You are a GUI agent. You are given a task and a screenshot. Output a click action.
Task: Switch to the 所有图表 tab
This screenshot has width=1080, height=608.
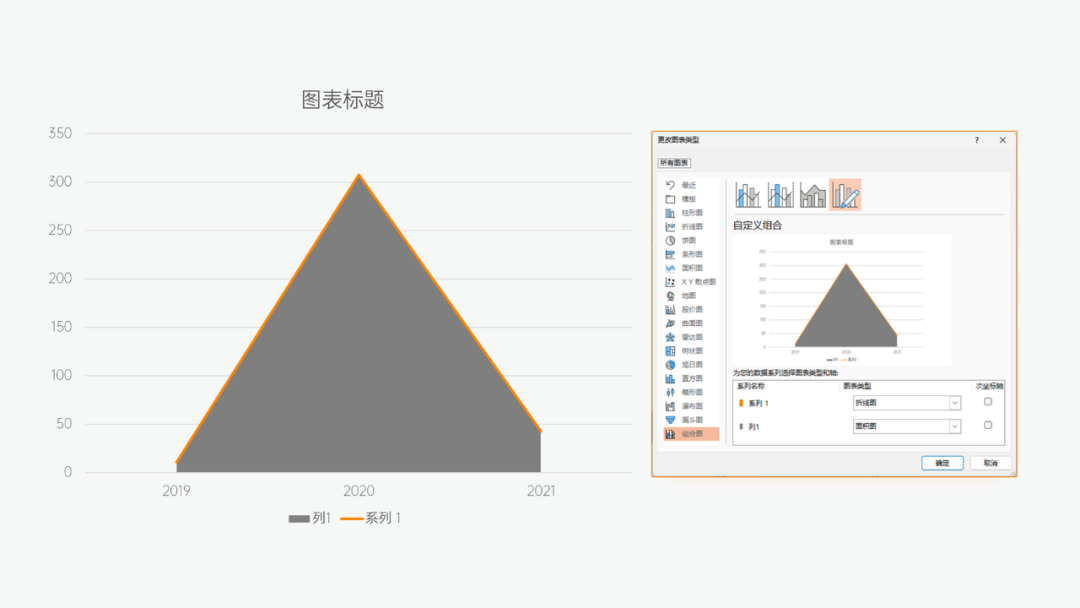coord(674,163)
